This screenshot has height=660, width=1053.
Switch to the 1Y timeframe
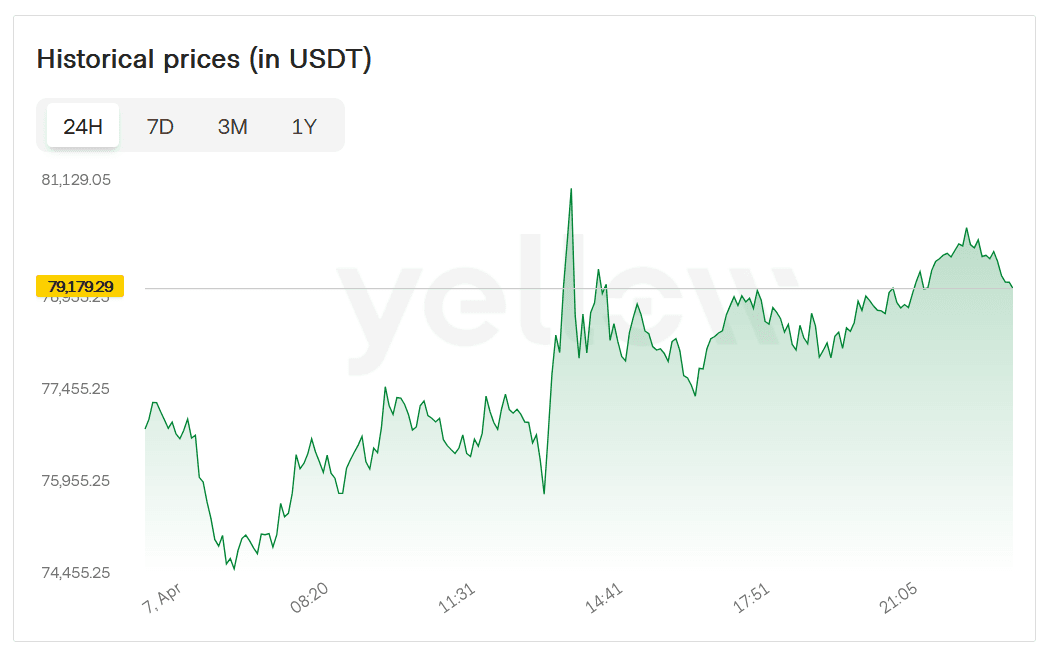(x=305, y=126)
